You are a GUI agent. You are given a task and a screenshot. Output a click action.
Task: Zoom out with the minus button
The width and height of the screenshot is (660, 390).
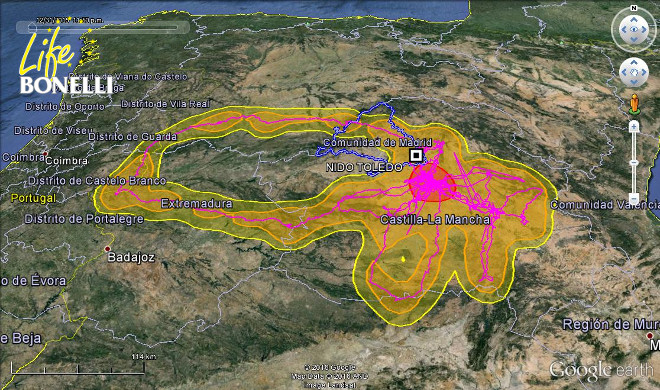(634, 198)
